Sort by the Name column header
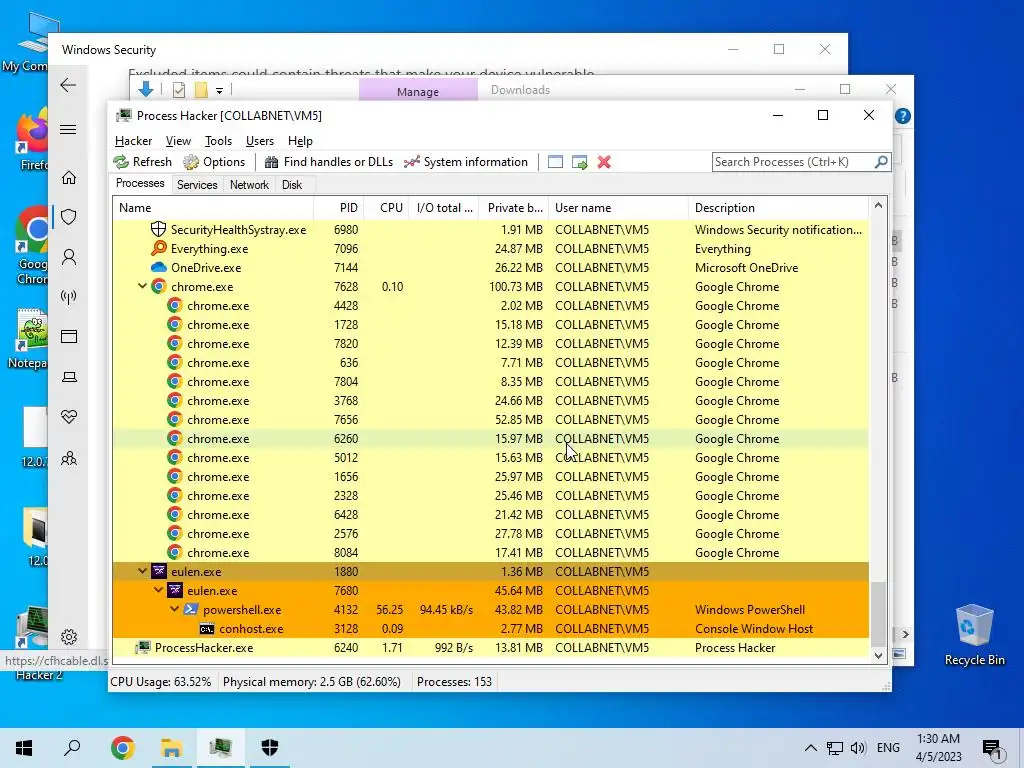The width and height of the screenshot is (1024, 768). (213, 208)
